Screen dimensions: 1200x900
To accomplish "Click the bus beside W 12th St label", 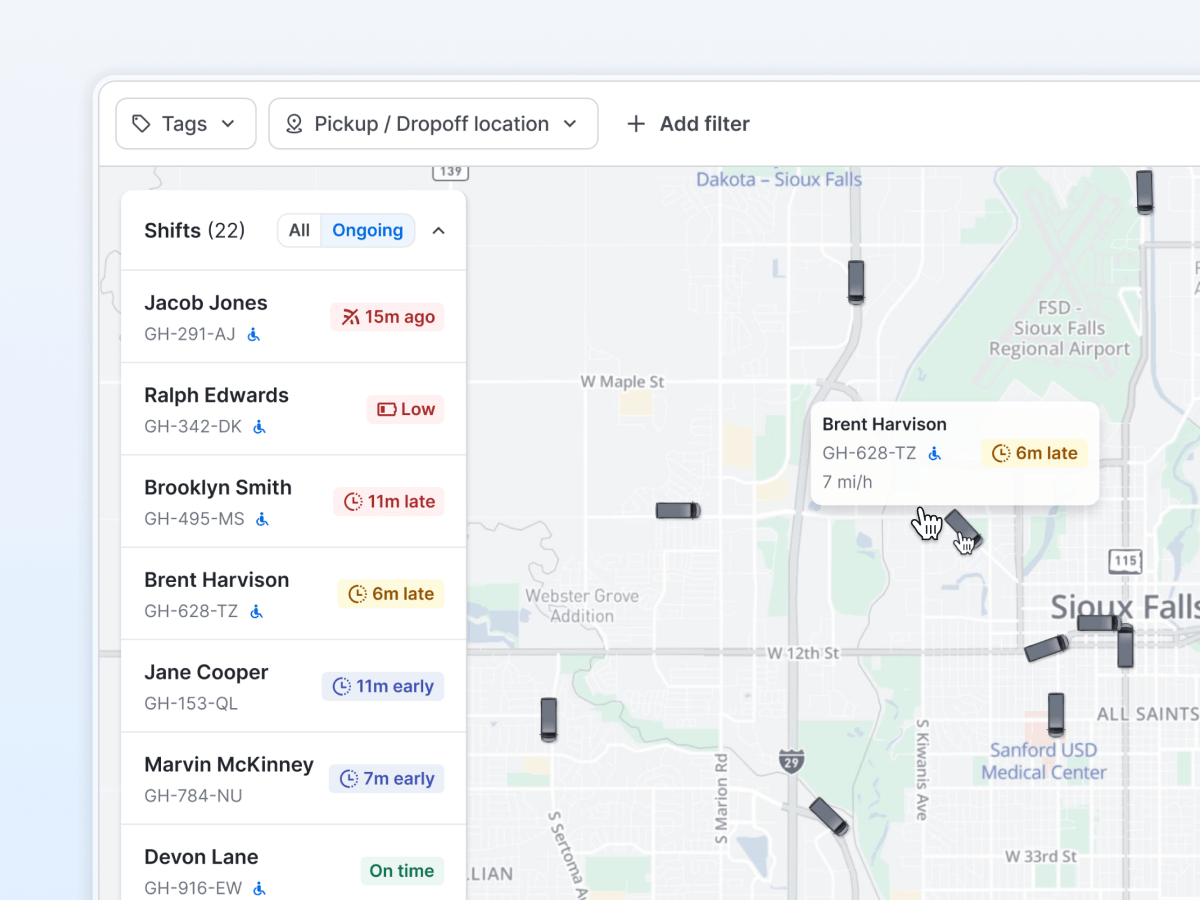I will tap(1047, 648).
